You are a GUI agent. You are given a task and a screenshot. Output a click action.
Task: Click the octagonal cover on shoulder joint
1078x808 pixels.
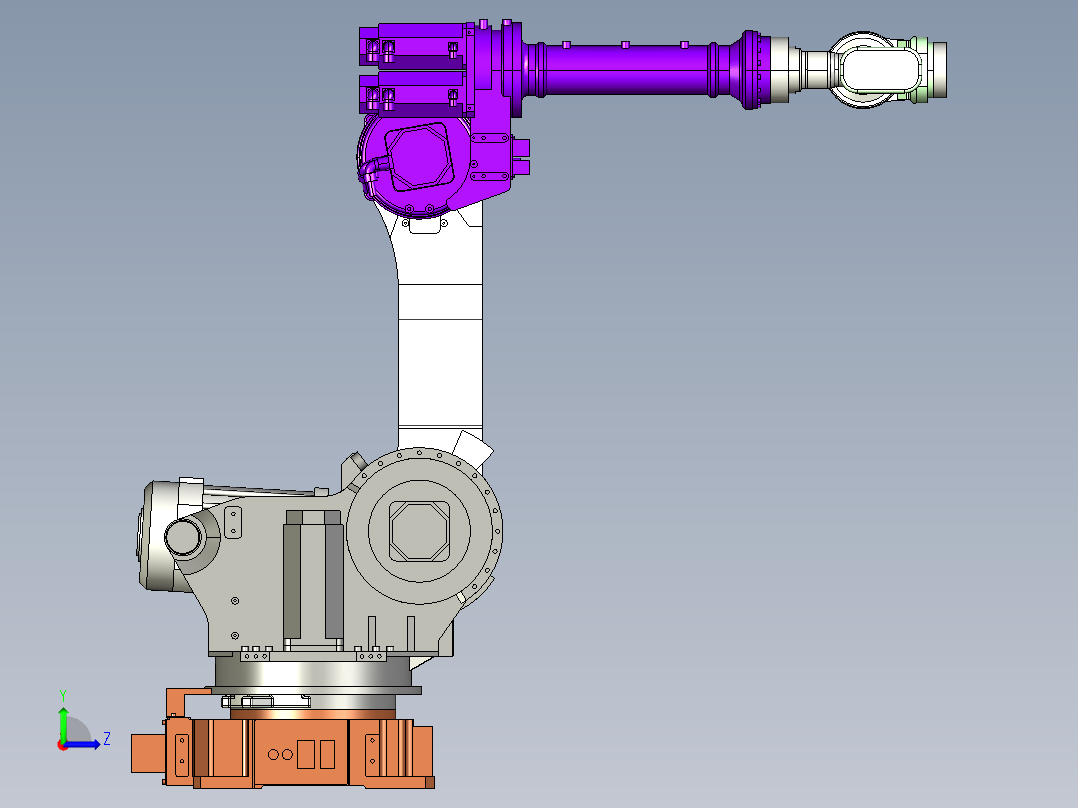point(420,530)
